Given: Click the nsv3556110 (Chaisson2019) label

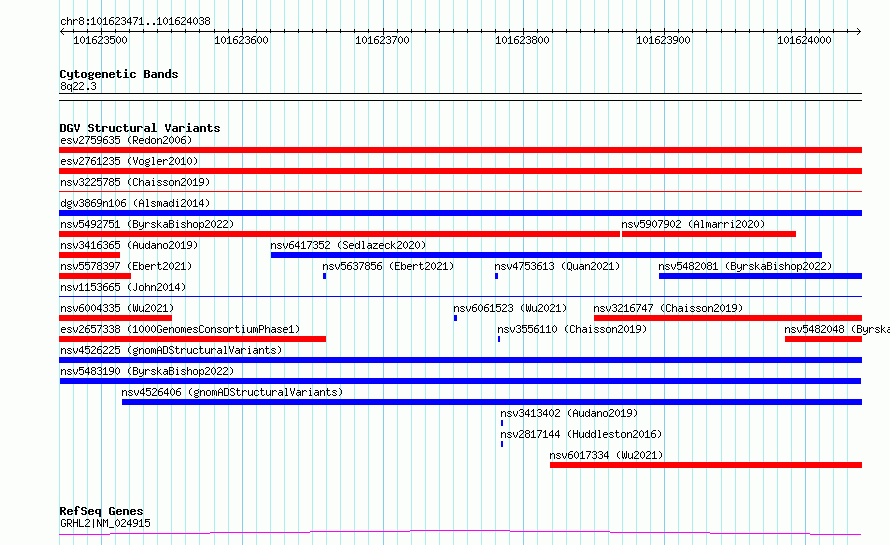Looking at the screenshot, I should click(572, 329).
